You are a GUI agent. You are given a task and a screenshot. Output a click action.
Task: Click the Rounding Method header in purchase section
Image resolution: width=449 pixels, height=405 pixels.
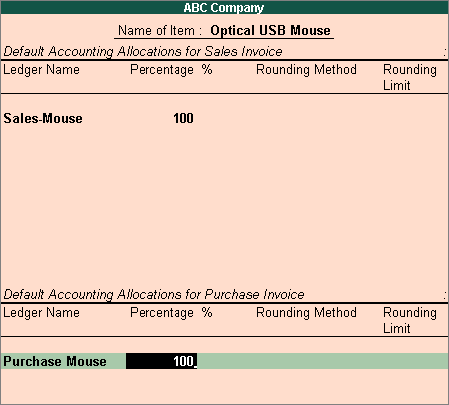pos(306,313)
